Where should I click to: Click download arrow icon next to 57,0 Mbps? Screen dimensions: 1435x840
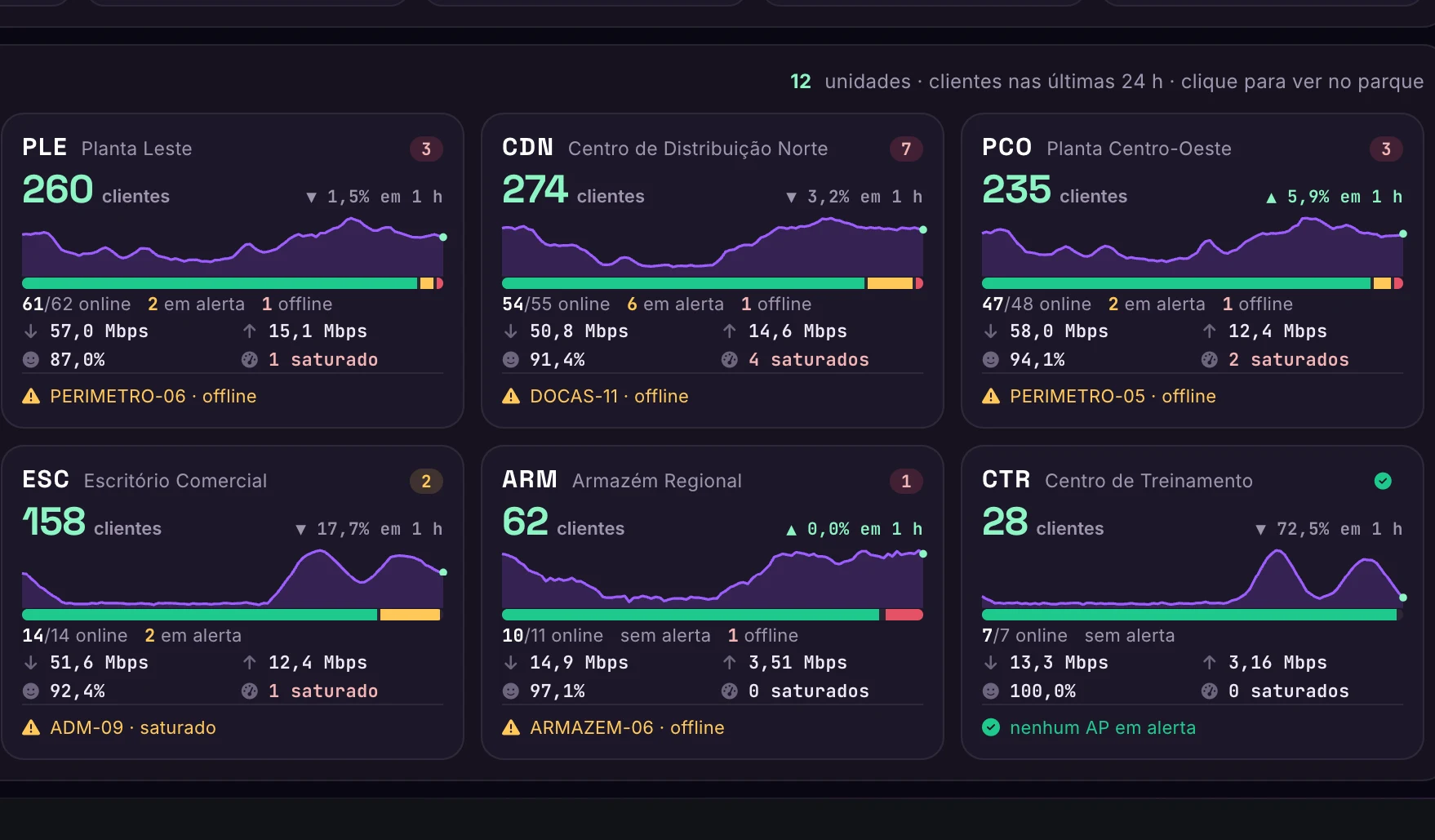pyautogui.click(x=31, y=331)
